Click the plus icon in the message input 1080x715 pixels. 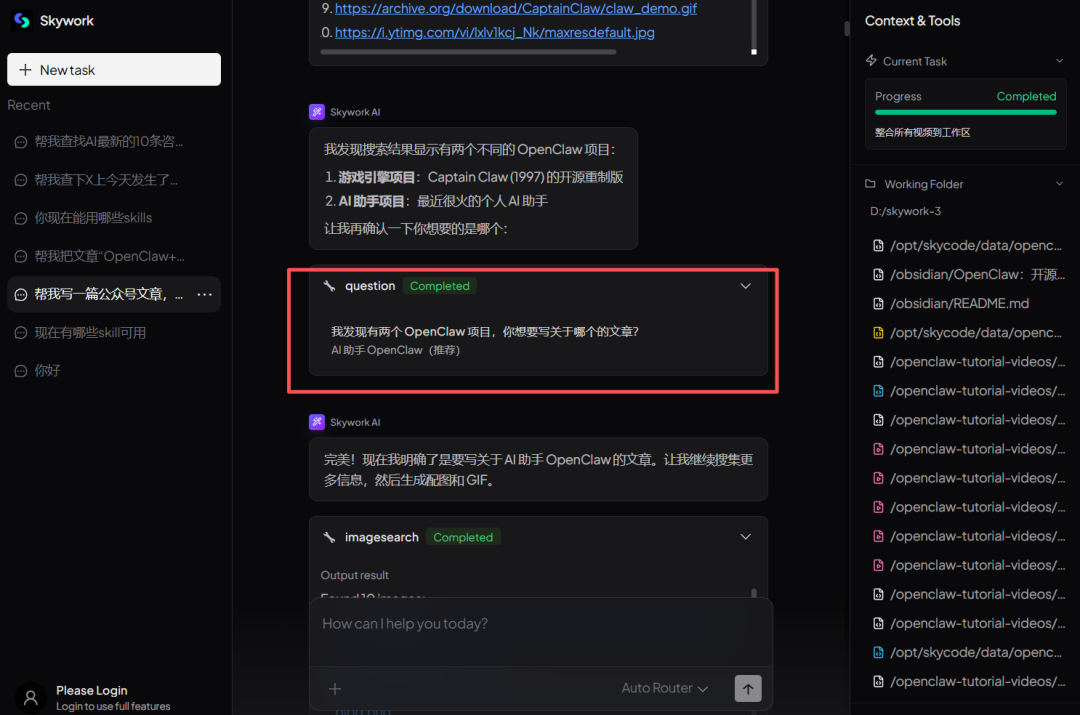coord(335,688)
